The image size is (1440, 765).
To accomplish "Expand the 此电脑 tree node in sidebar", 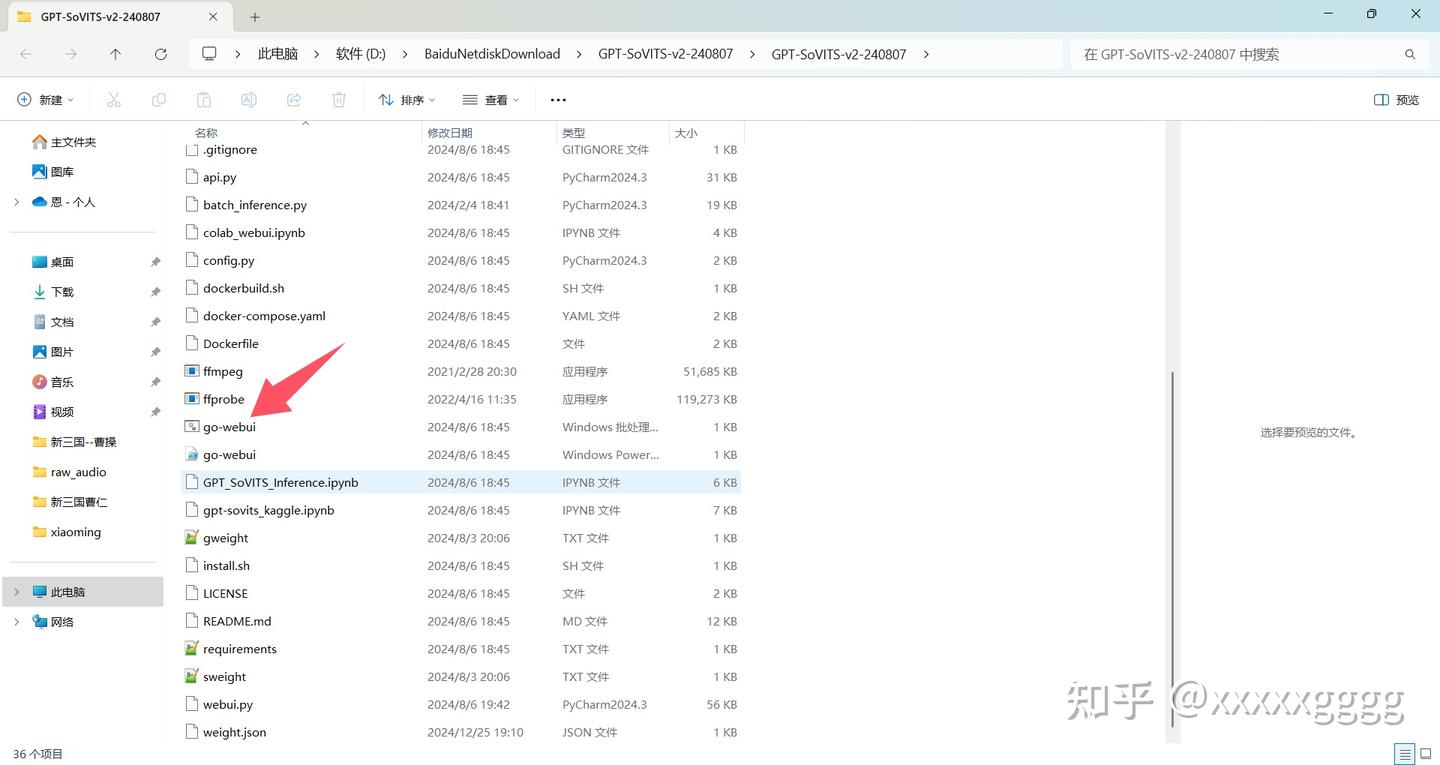I will (x=16, y=591).
